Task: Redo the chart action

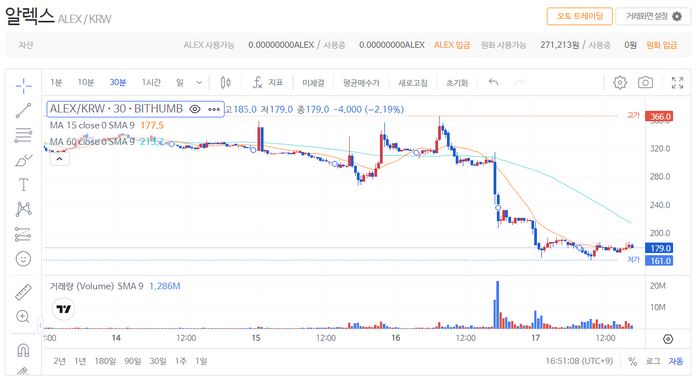Action: (519, 82)
